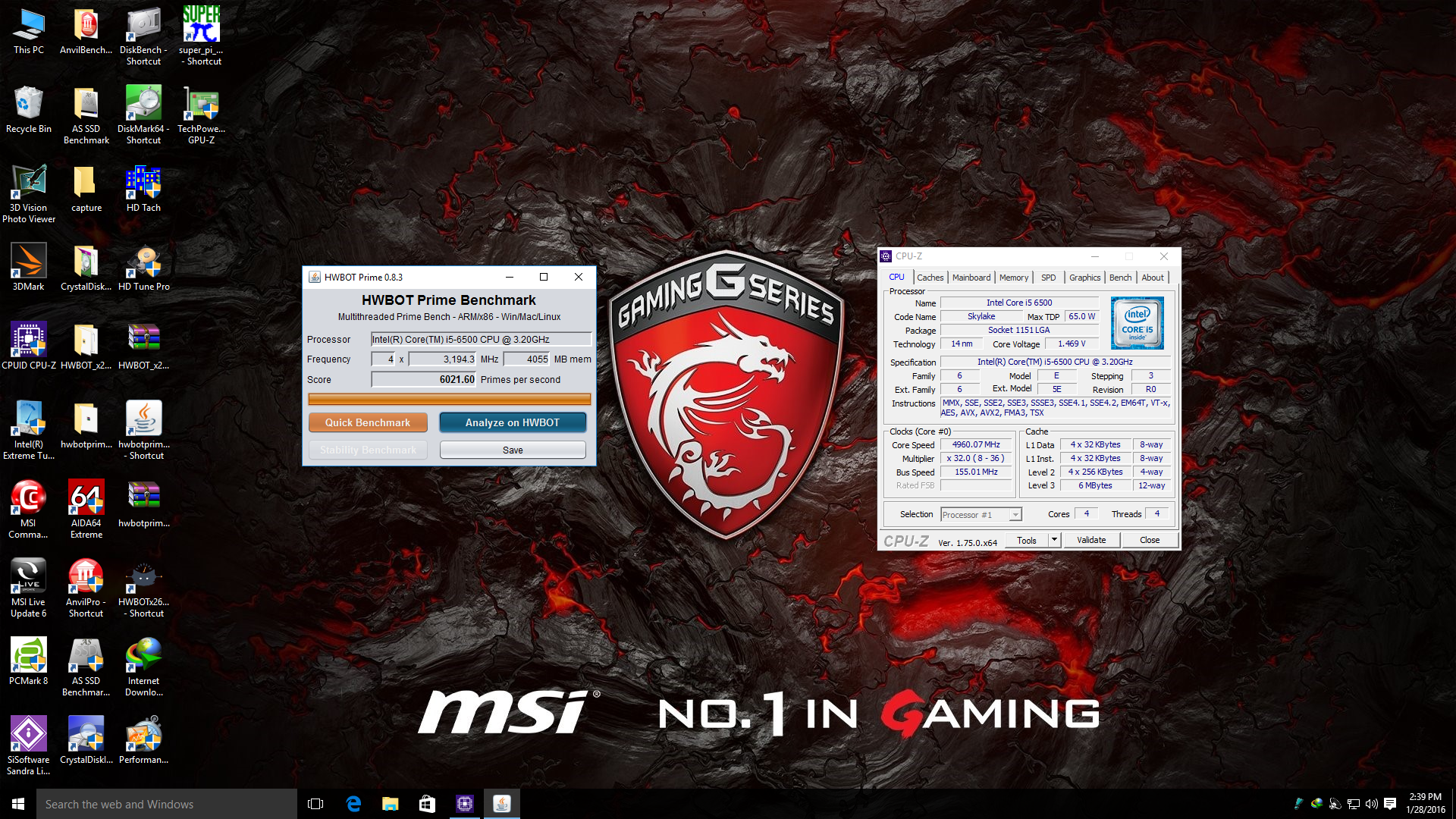This screenshot has width=1456, height=819.
Task: Open MSI Live Update 6
Action: [x=29, y=588]
